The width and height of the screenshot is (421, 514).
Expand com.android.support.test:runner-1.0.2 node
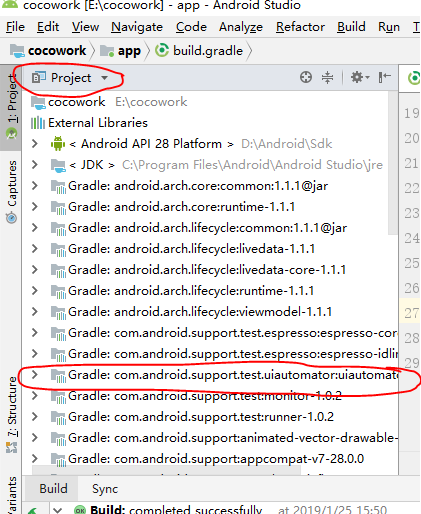click(x=34, y=417)
